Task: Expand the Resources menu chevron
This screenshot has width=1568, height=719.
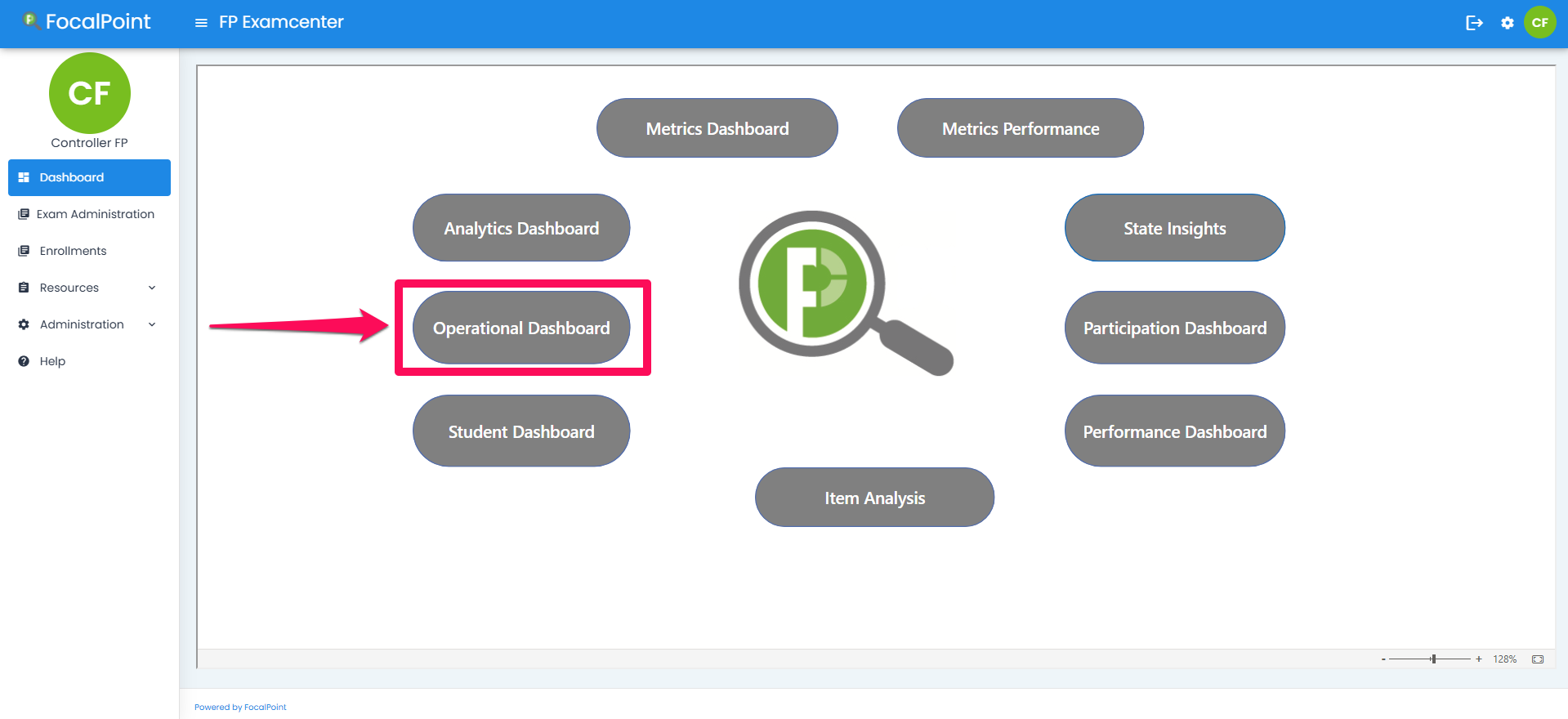Action: click(152, 288)
